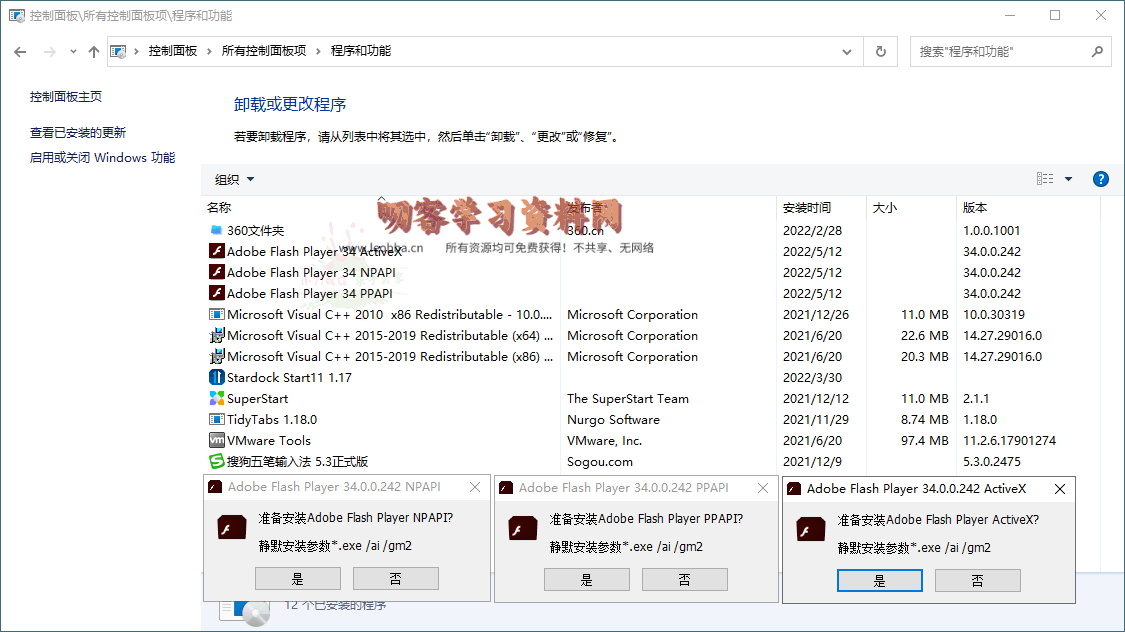1125x632 pixels.
Task: Click the VMware Tools icon
Action: coord(216,440)
